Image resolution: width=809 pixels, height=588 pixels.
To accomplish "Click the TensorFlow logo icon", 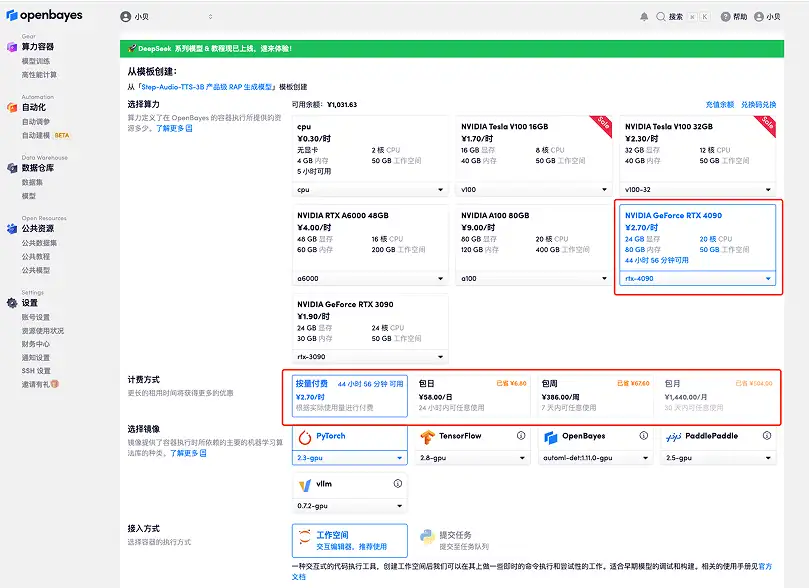I will pyautogui.click(x=427, y=437).
